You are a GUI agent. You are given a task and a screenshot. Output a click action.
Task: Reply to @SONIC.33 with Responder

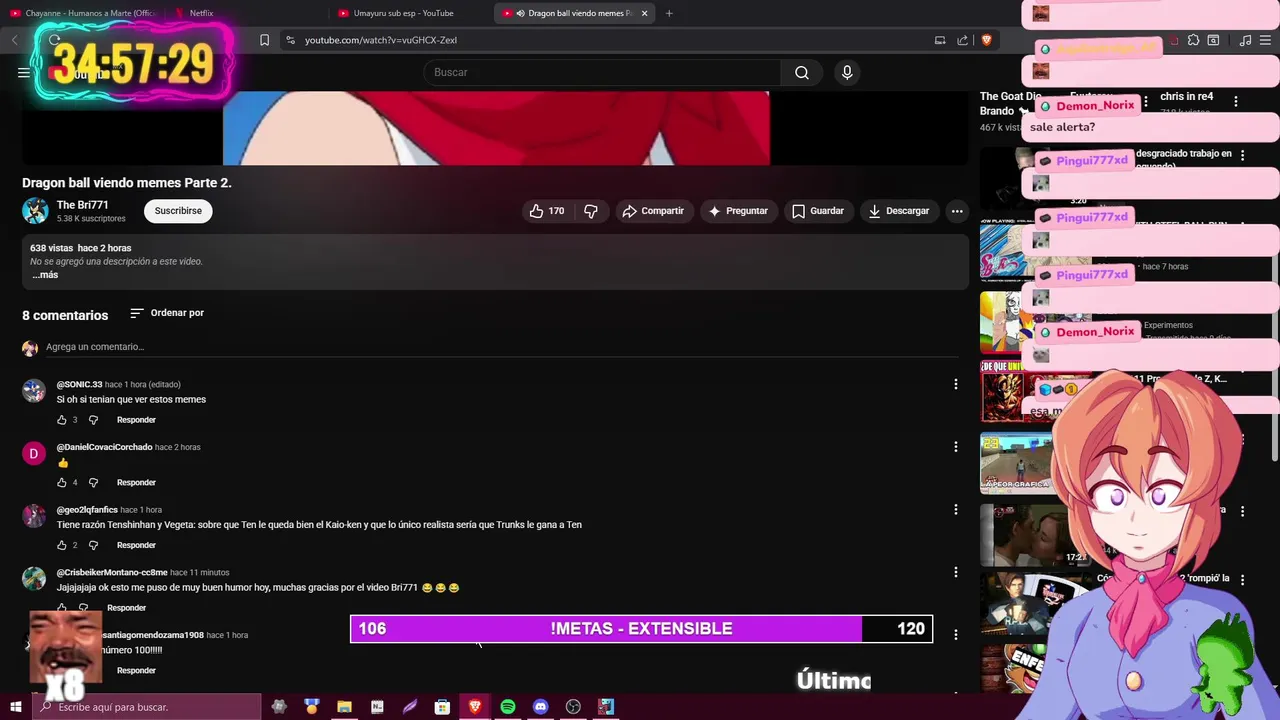click(x=136, y=420)
